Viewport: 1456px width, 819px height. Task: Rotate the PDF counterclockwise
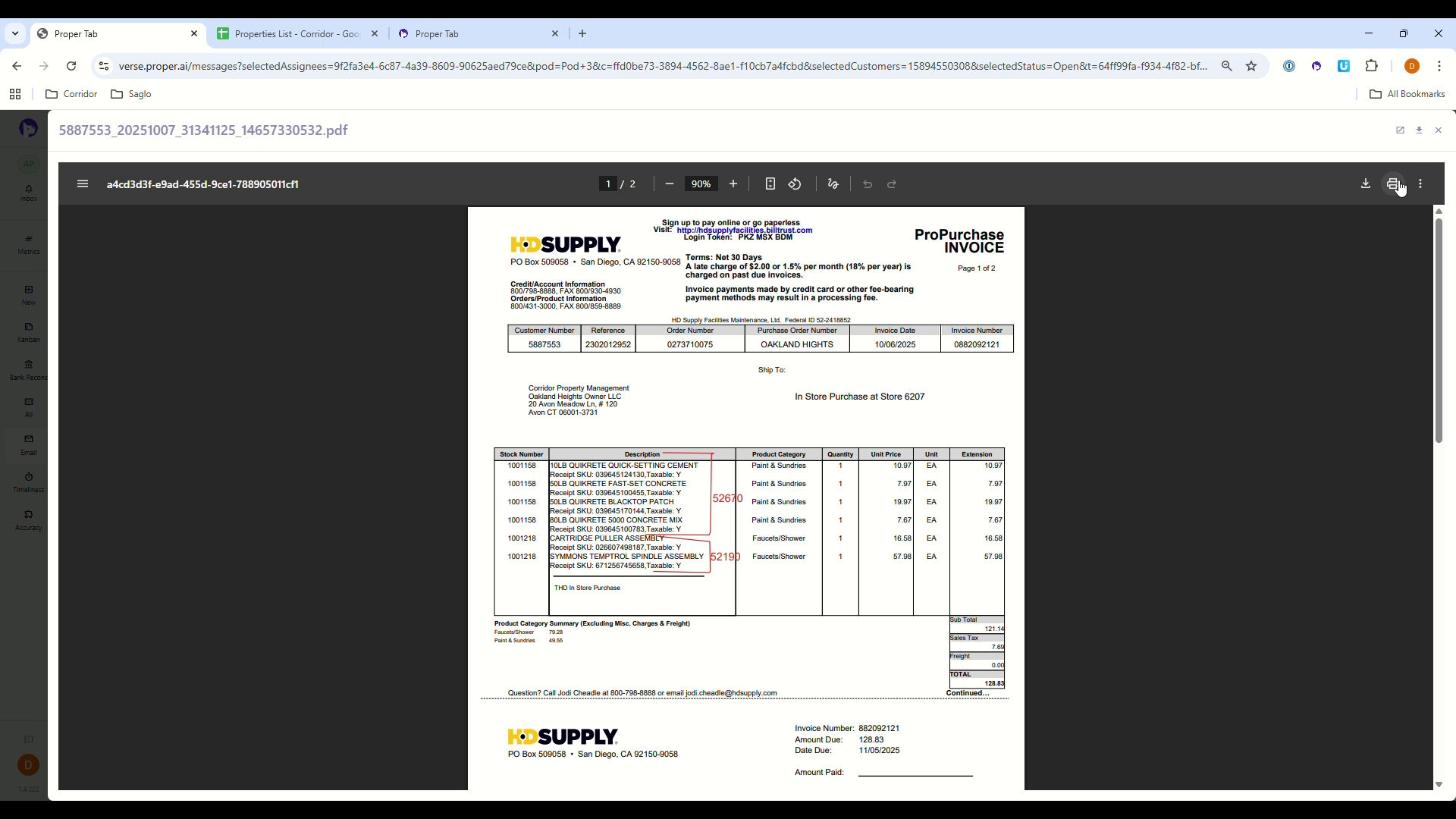795,184
